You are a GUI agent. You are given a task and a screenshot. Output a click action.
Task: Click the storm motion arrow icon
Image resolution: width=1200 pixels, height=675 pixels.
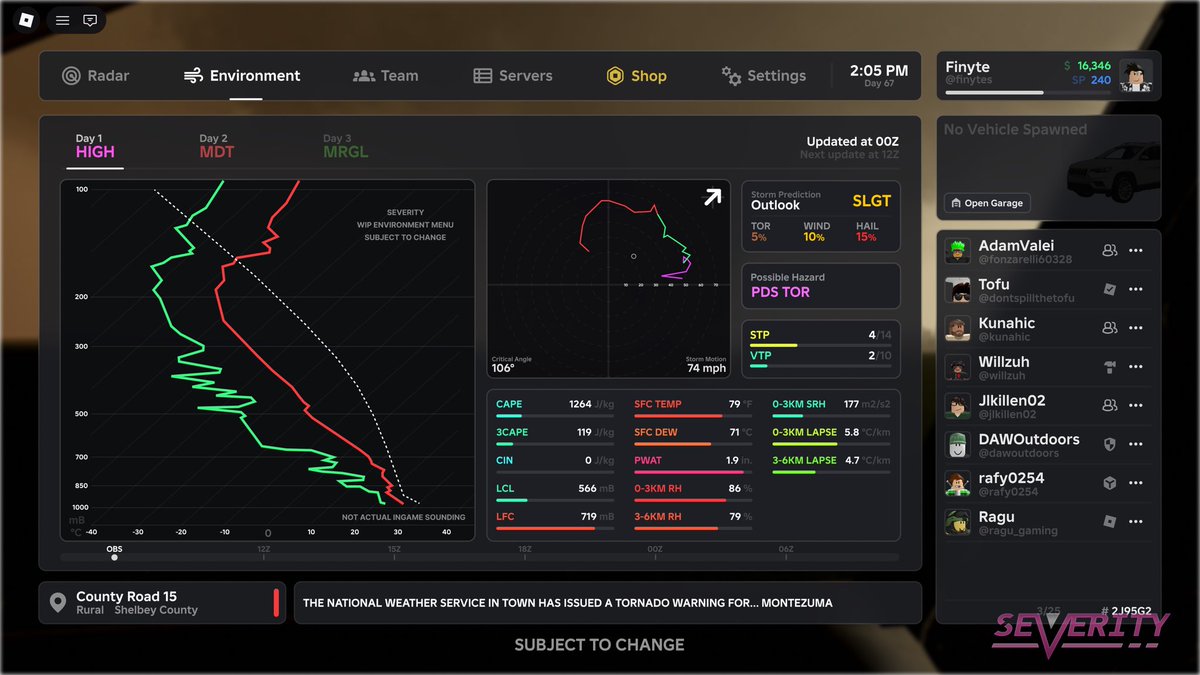[712, 198]
